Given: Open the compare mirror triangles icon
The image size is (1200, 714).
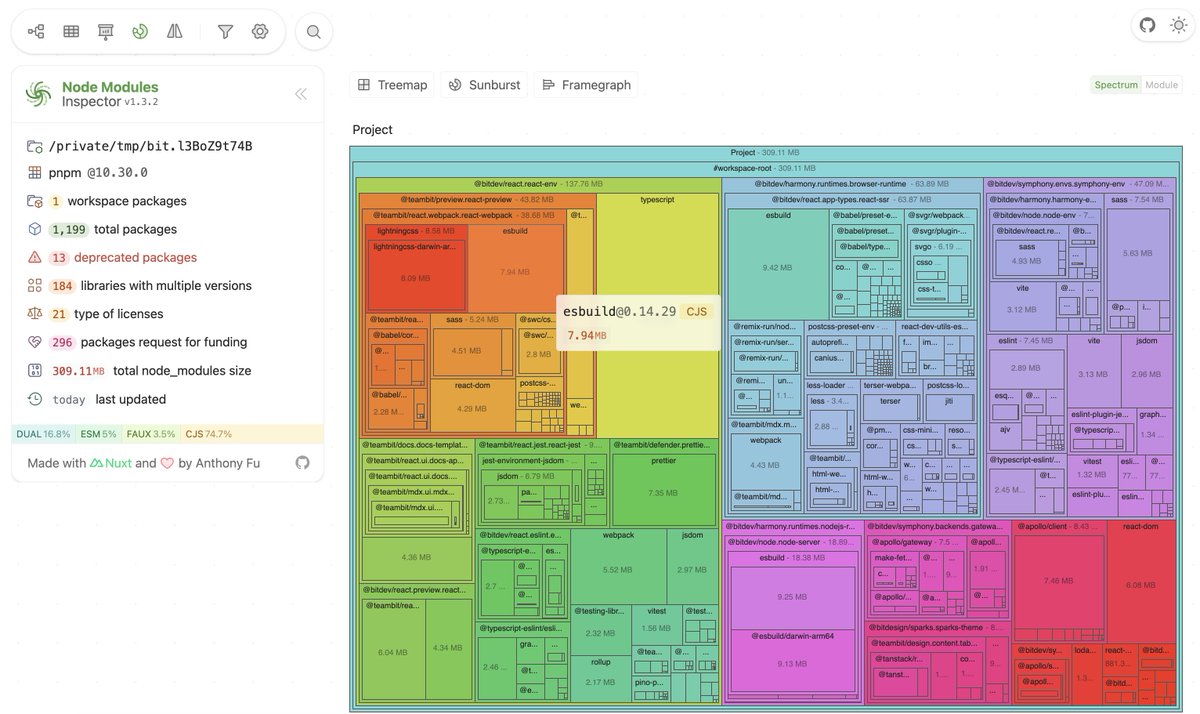Looking at the screenshot, I should tap(175, 32).
